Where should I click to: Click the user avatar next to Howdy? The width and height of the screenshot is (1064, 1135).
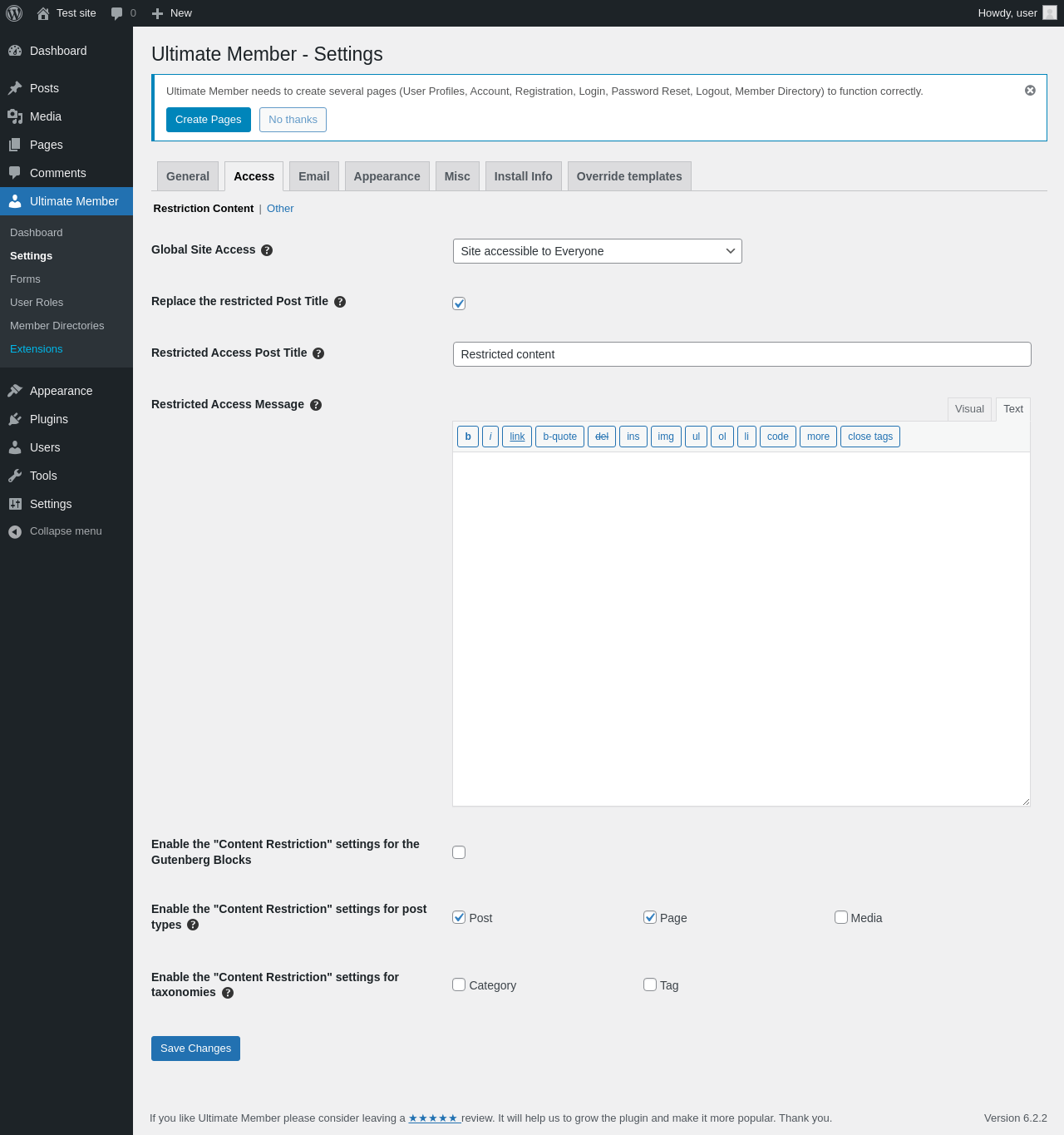pyautogui.click(x=1050, y=13)
